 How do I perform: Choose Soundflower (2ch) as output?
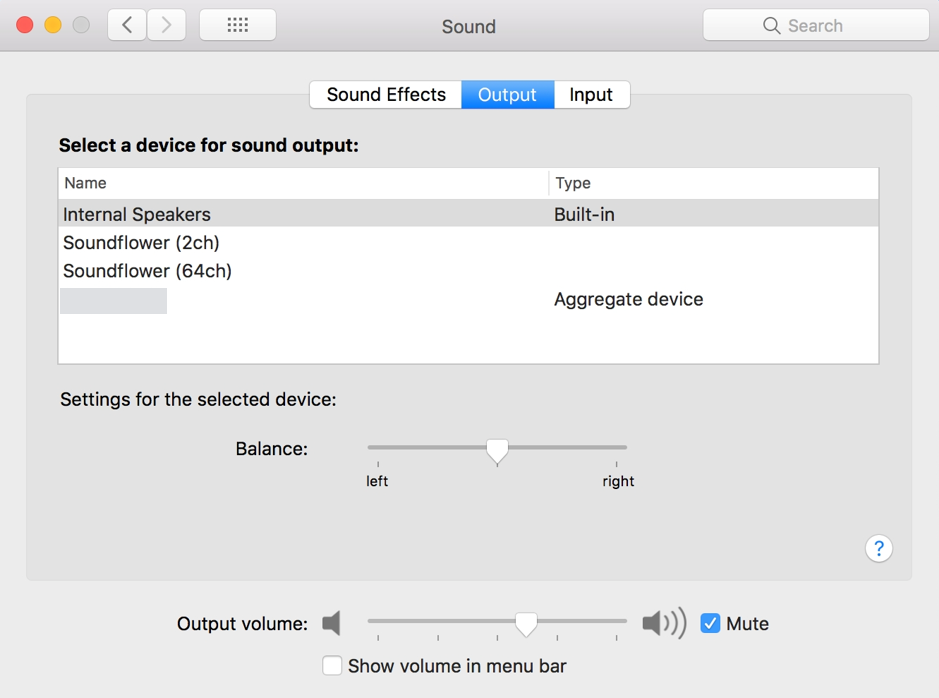click(141, 242)
